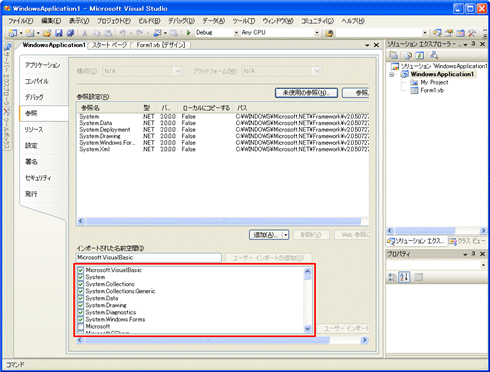Open the active document list dropdown arrow
490x372 pixels.
[367, 45]
